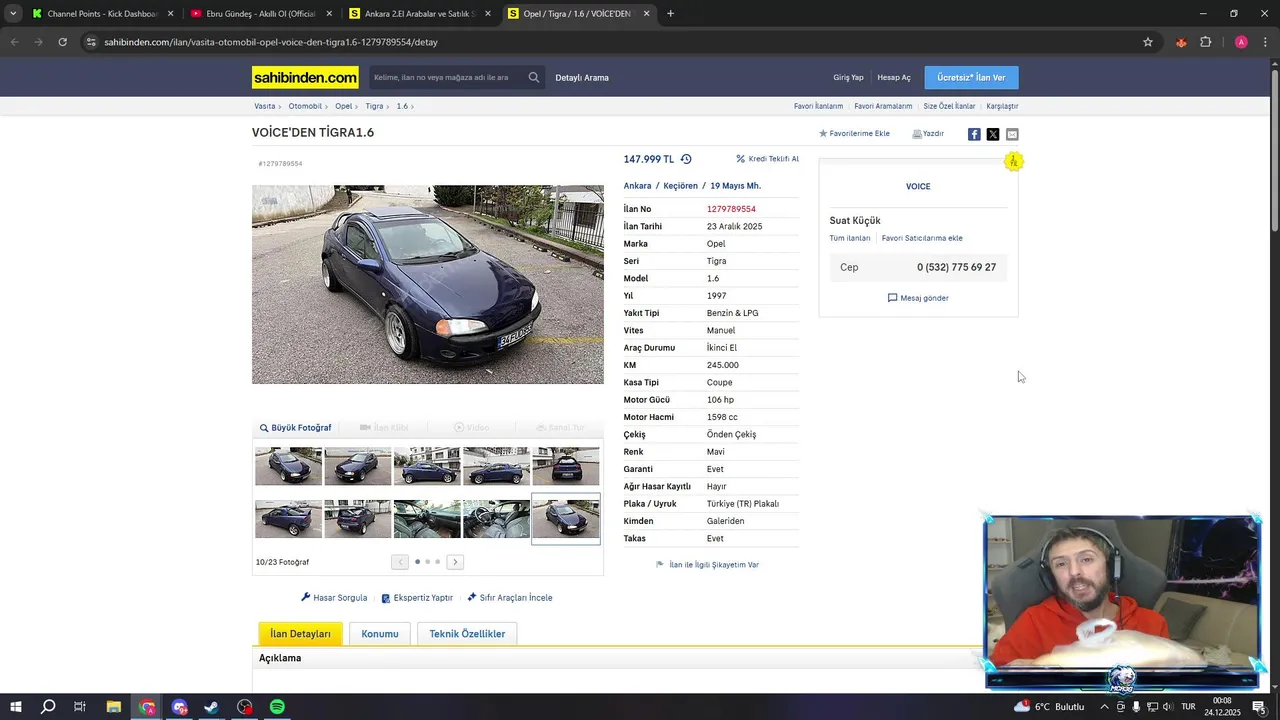This screenshot has width=1280, height=720.
Task: Open new browser tab with plus icon
Action: point(670,14)
